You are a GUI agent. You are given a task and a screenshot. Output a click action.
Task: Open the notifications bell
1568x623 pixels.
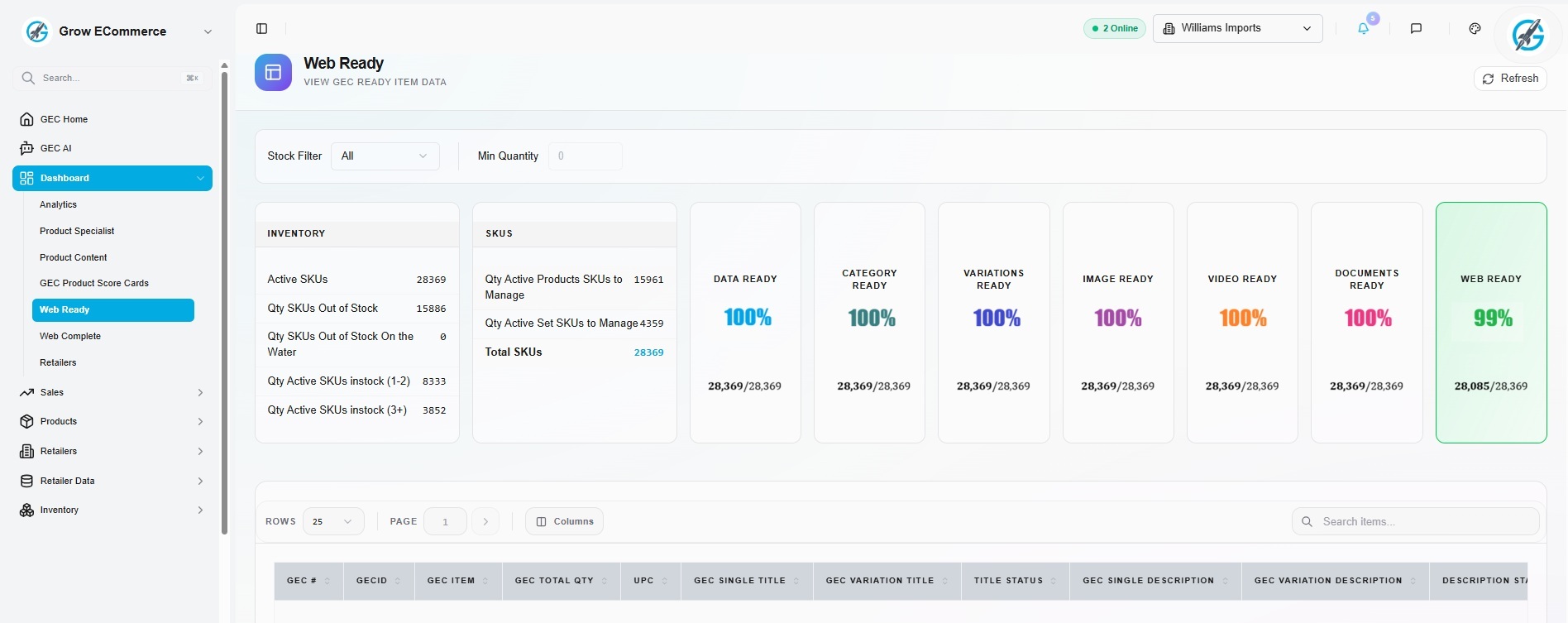point(1363,28)
